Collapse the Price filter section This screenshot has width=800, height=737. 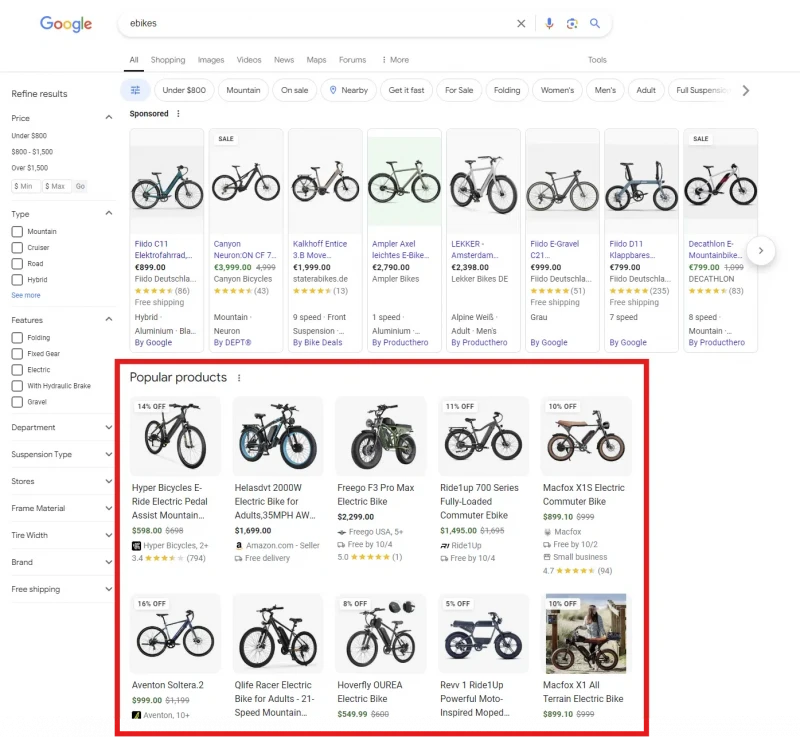[x=109, y=118]
